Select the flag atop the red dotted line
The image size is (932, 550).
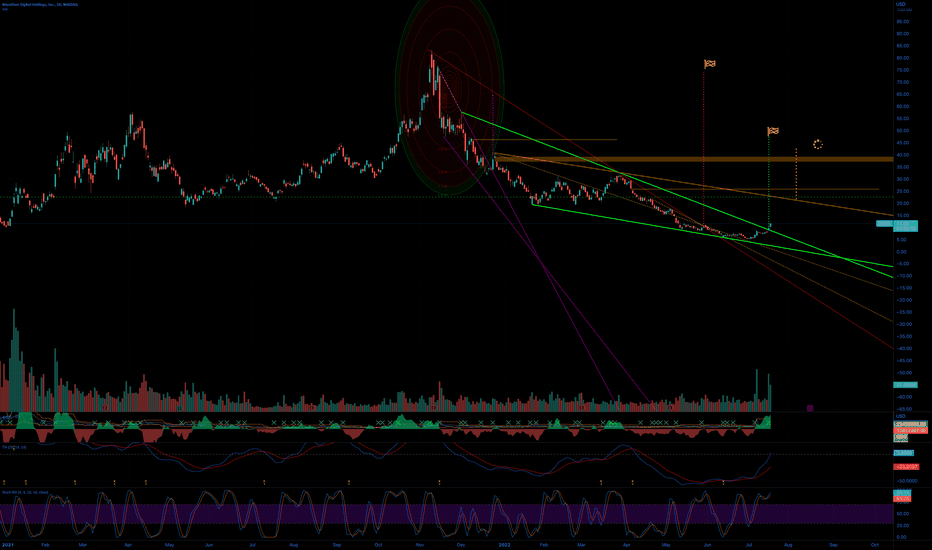pos(710,64)
